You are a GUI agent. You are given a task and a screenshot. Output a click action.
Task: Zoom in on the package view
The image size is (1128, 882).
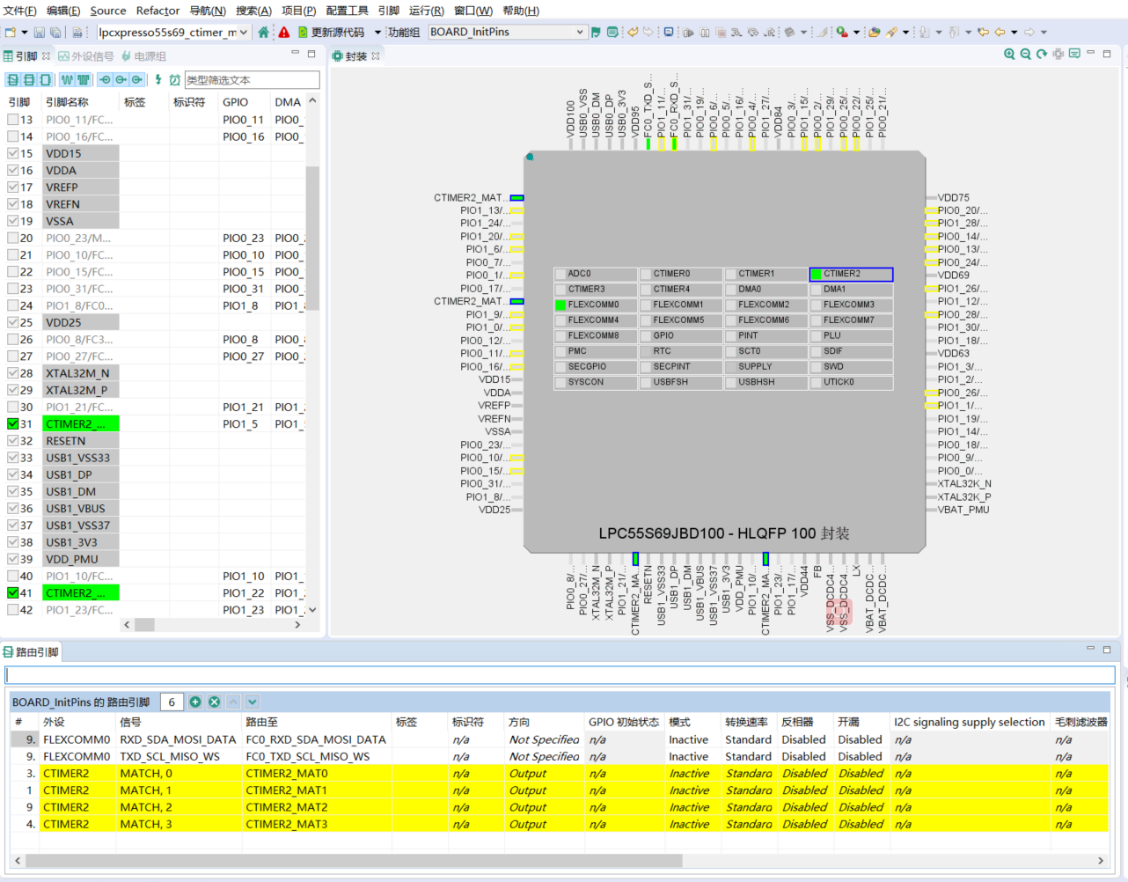click(1010, 55)
